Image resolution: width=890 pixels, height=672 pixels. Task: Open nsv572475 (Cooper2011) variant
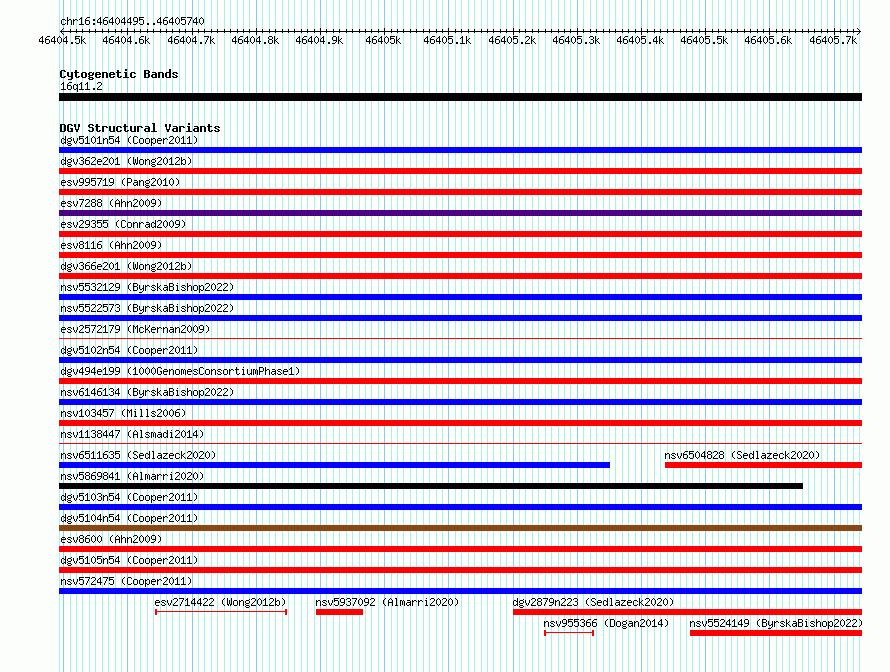click(126, 581)
